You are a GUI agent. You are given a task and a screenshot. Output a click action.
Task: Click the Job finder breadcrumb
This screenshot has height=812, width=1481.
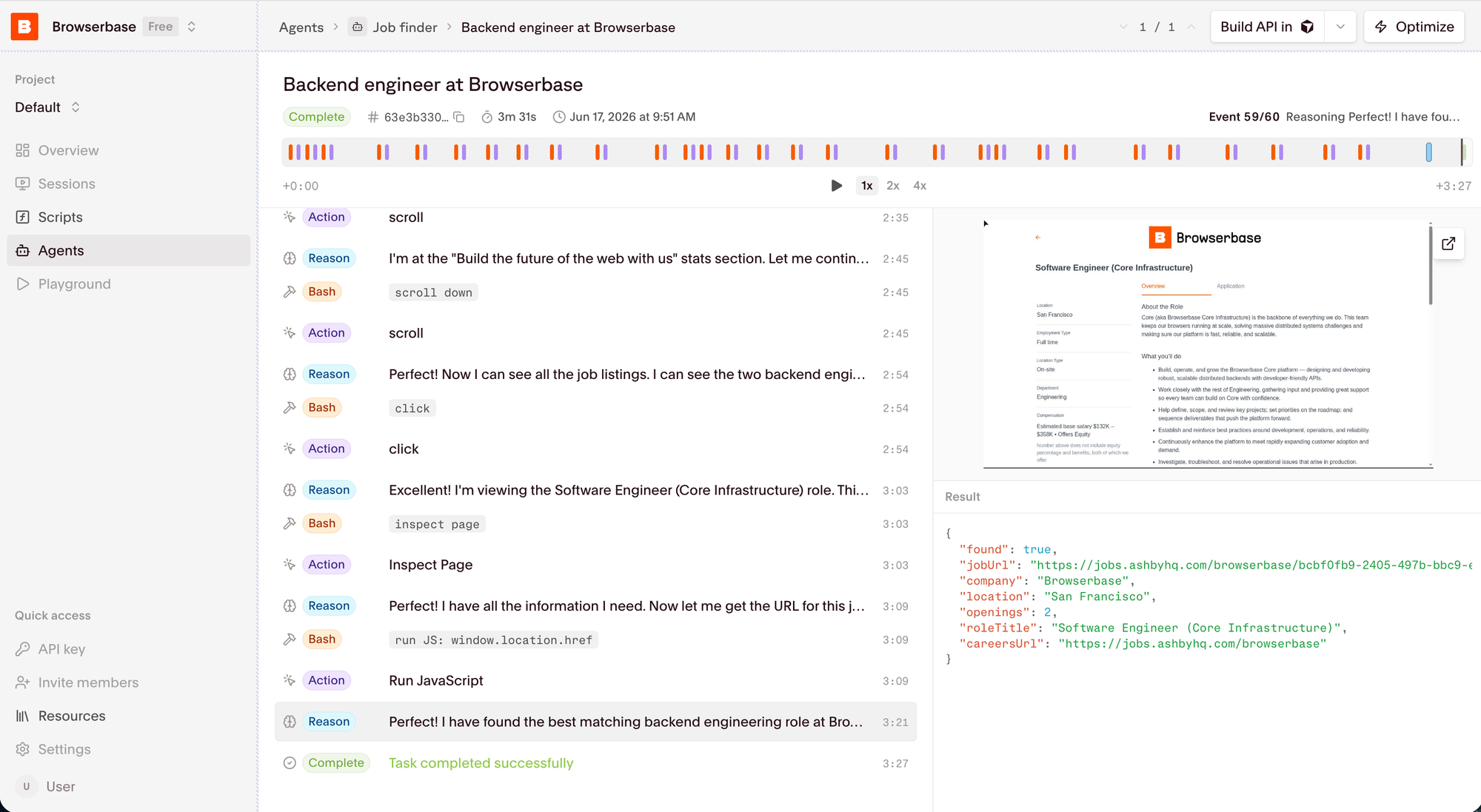pos(394,27)
